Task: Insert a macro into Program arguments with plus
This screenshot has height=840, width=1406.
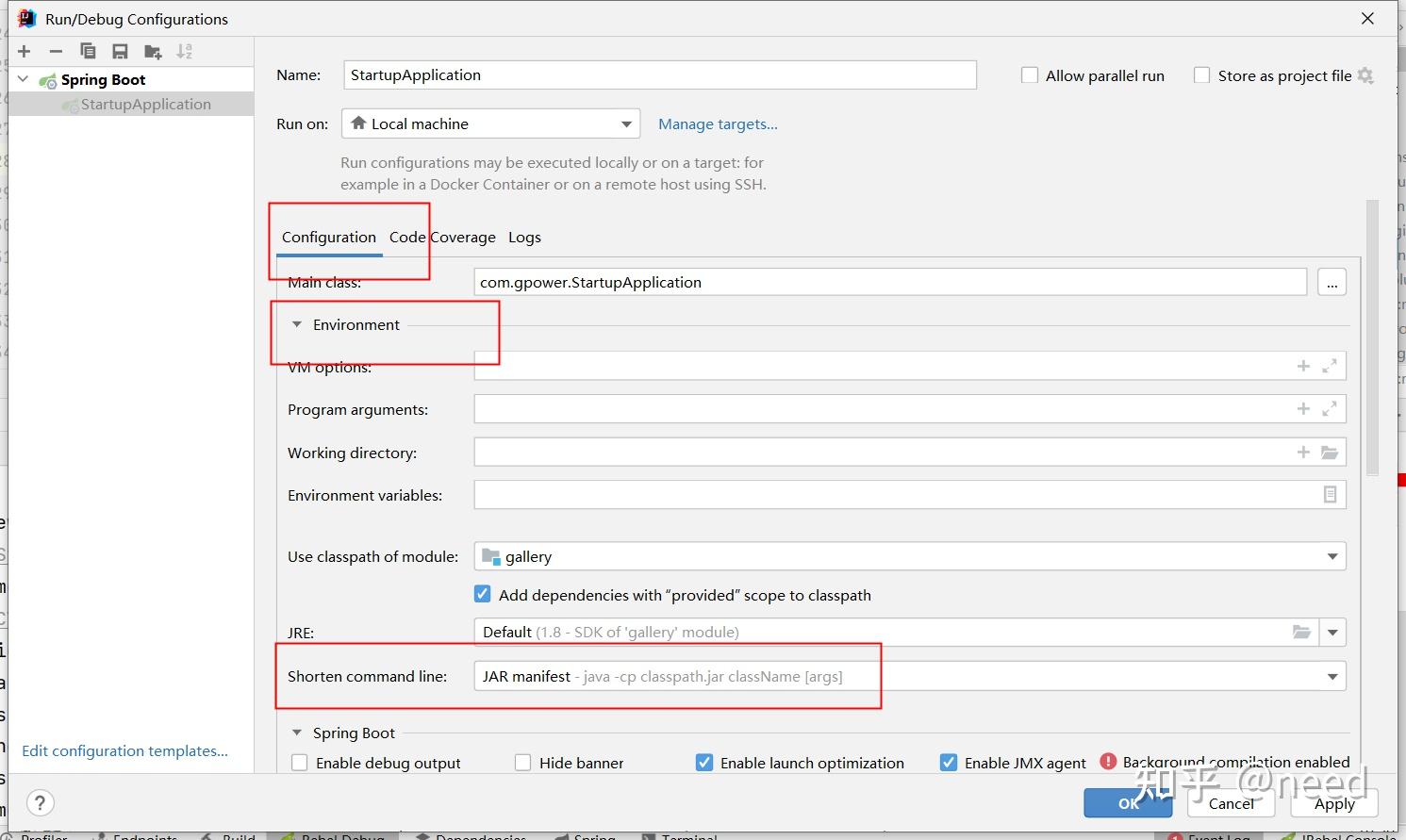Action: 1303,408
